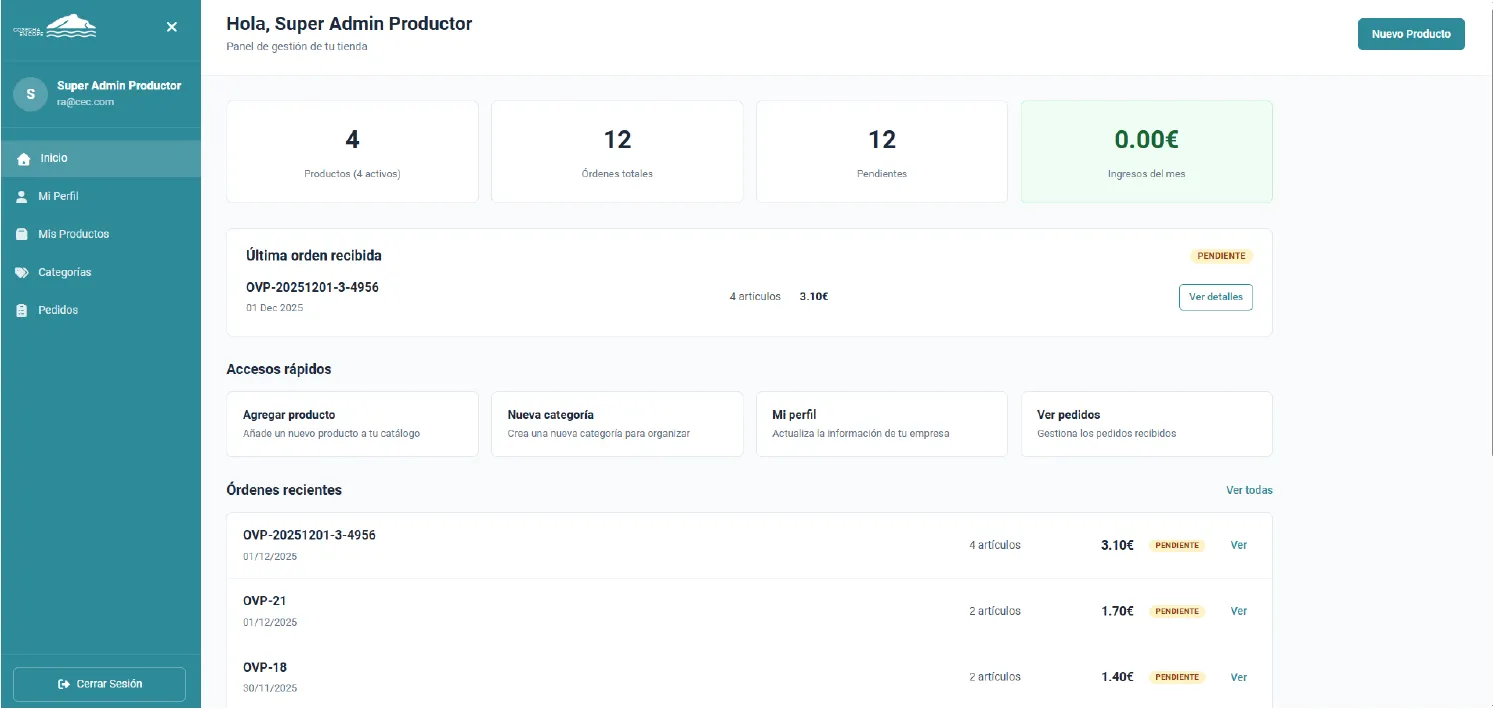This screenshot has width=1493, height=710.
Task: Open the Ver pedidos quick access card
Action: click(1146, 424)
